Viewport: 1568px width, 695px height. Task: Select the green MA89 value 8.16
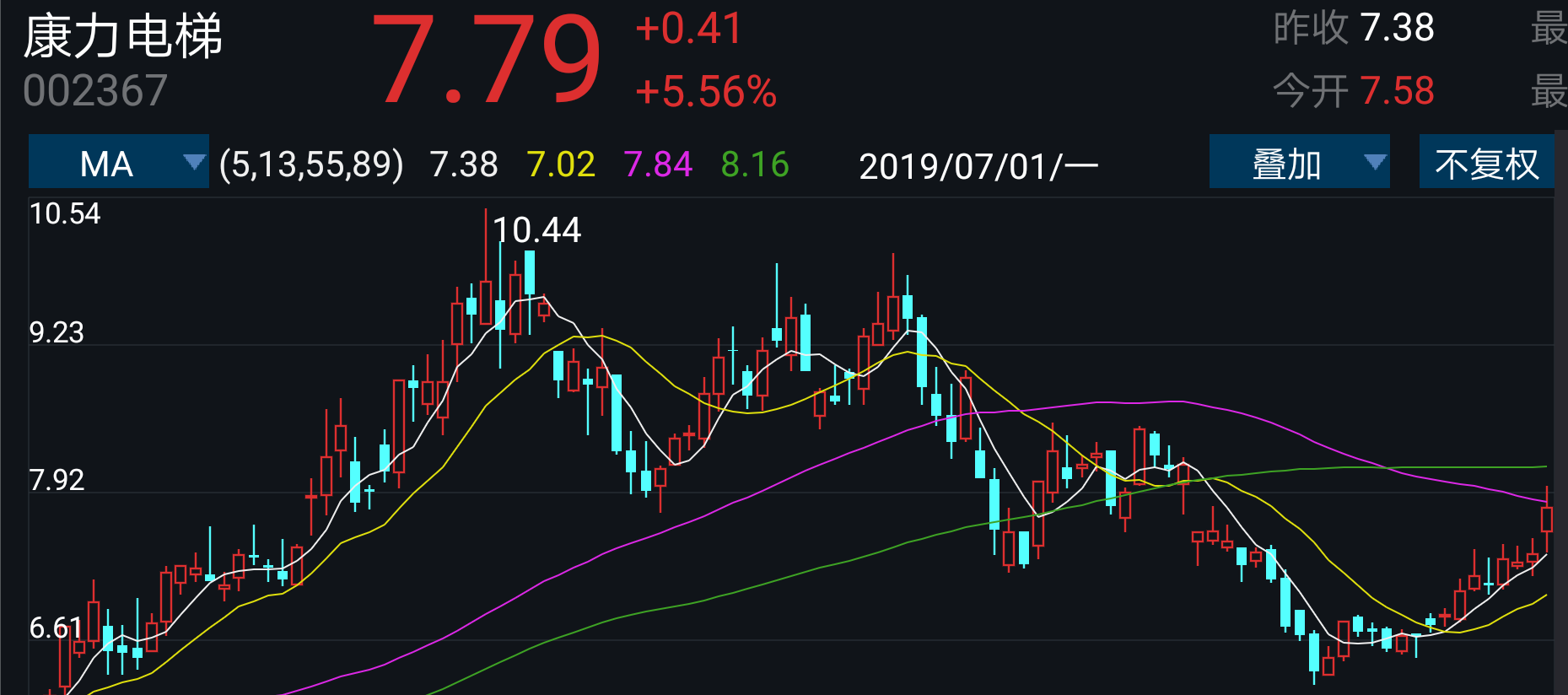755,164
